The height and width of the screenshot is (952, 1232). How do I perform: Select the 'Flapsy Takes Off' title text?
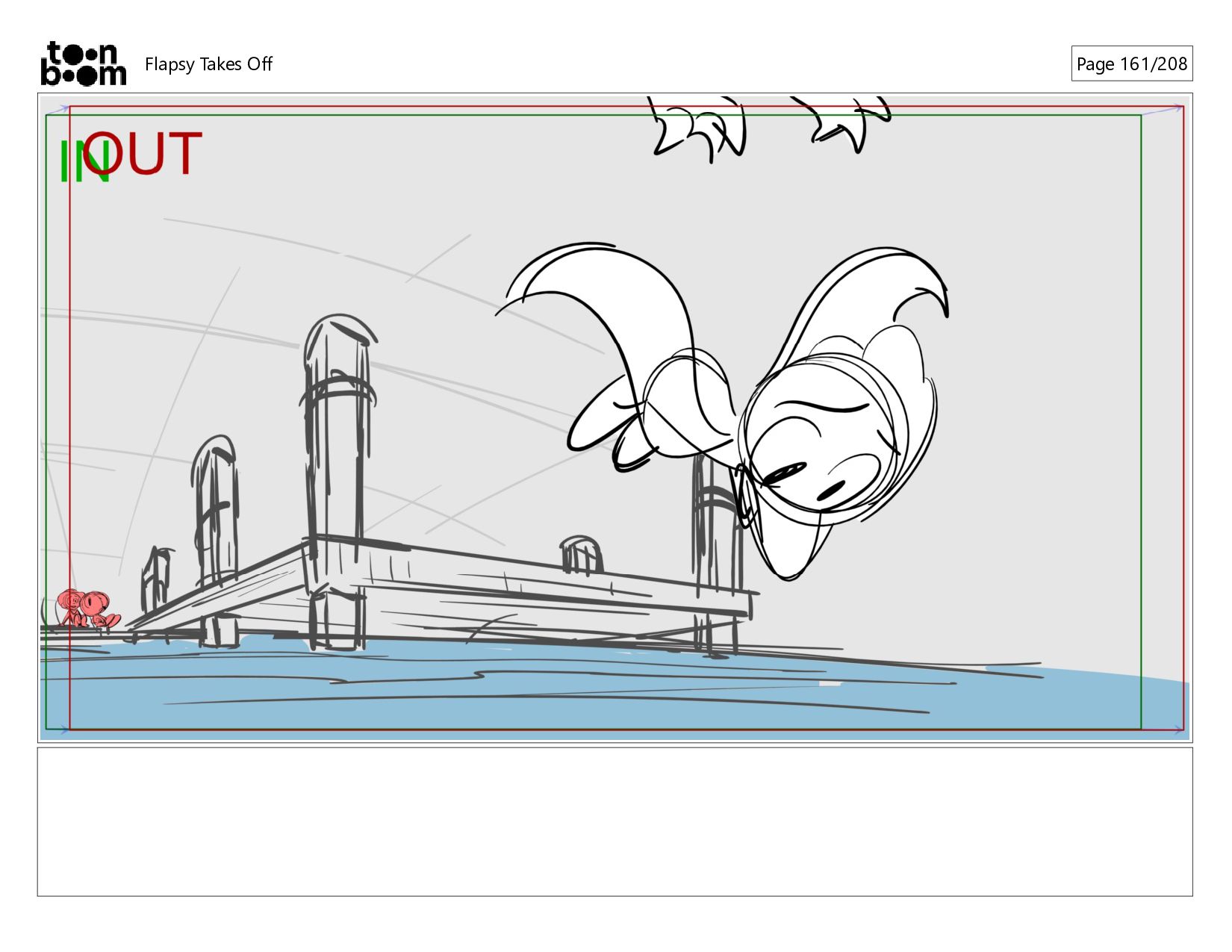[x=208, y=64]
